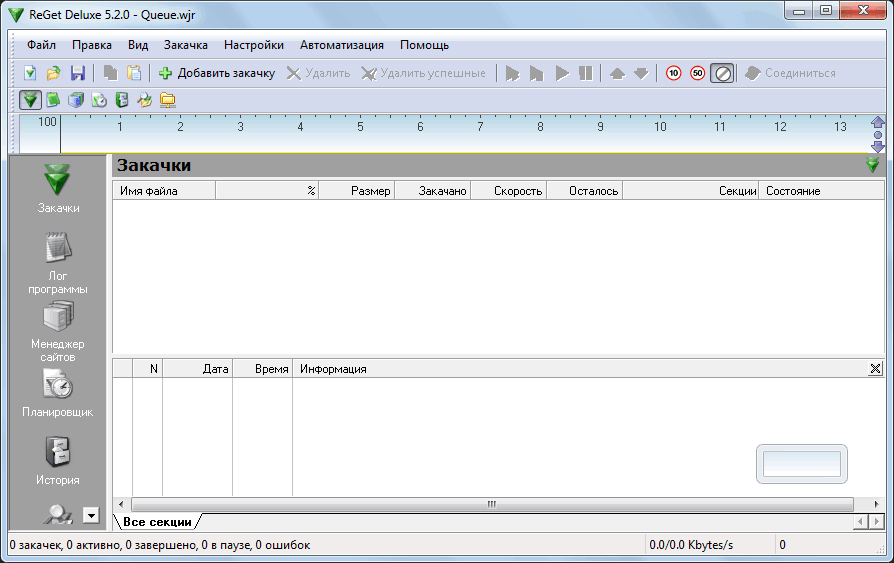
Task: Sort by Состояние column header
Action: 822,191
